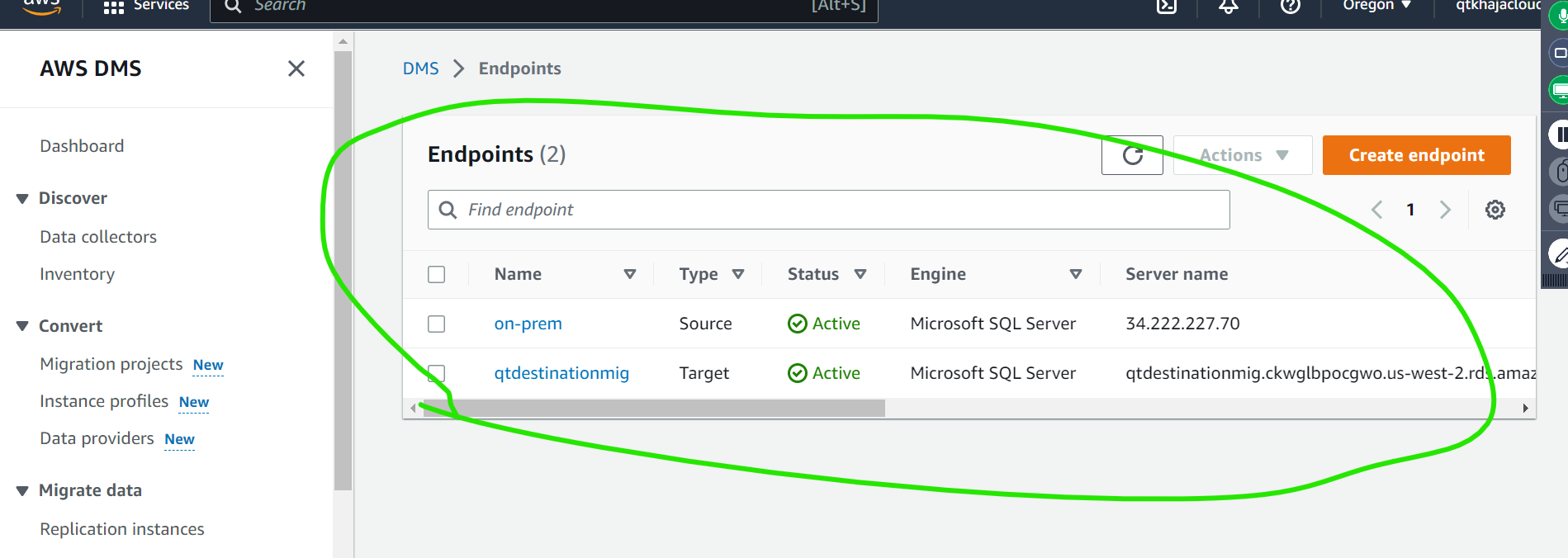This screenshot has height=558, width=1568.
Task: Click the New badge beside Instance profiles
Action: [194, 402]
